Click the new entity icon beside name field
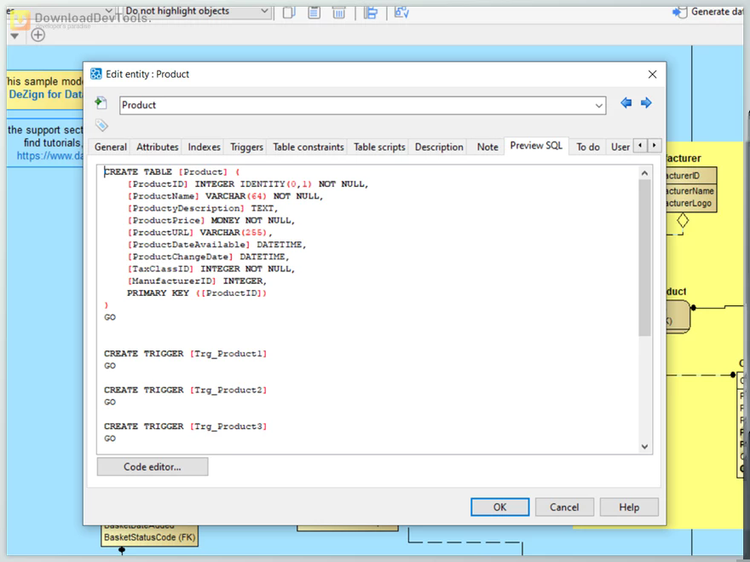Viewport: 750px width, 562px height. coord(101,102)
